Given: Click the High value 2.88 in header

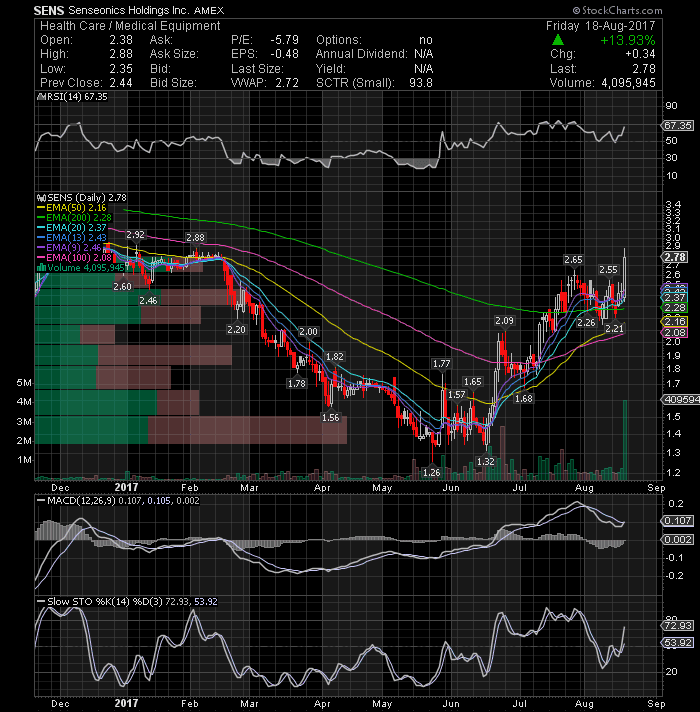Looking at the screenshot, I should coord(121,54).
